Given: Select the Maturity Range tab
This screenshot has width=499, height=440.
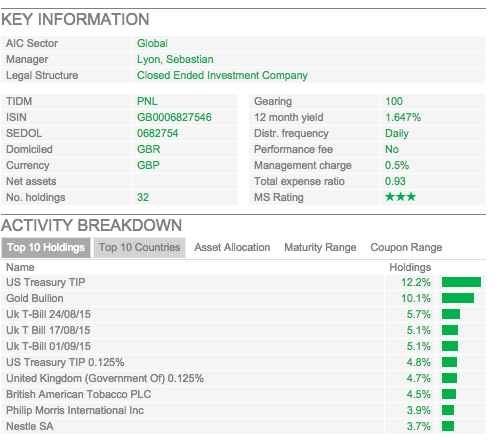Looking at the screenshot, I should [x=320, y=247].
